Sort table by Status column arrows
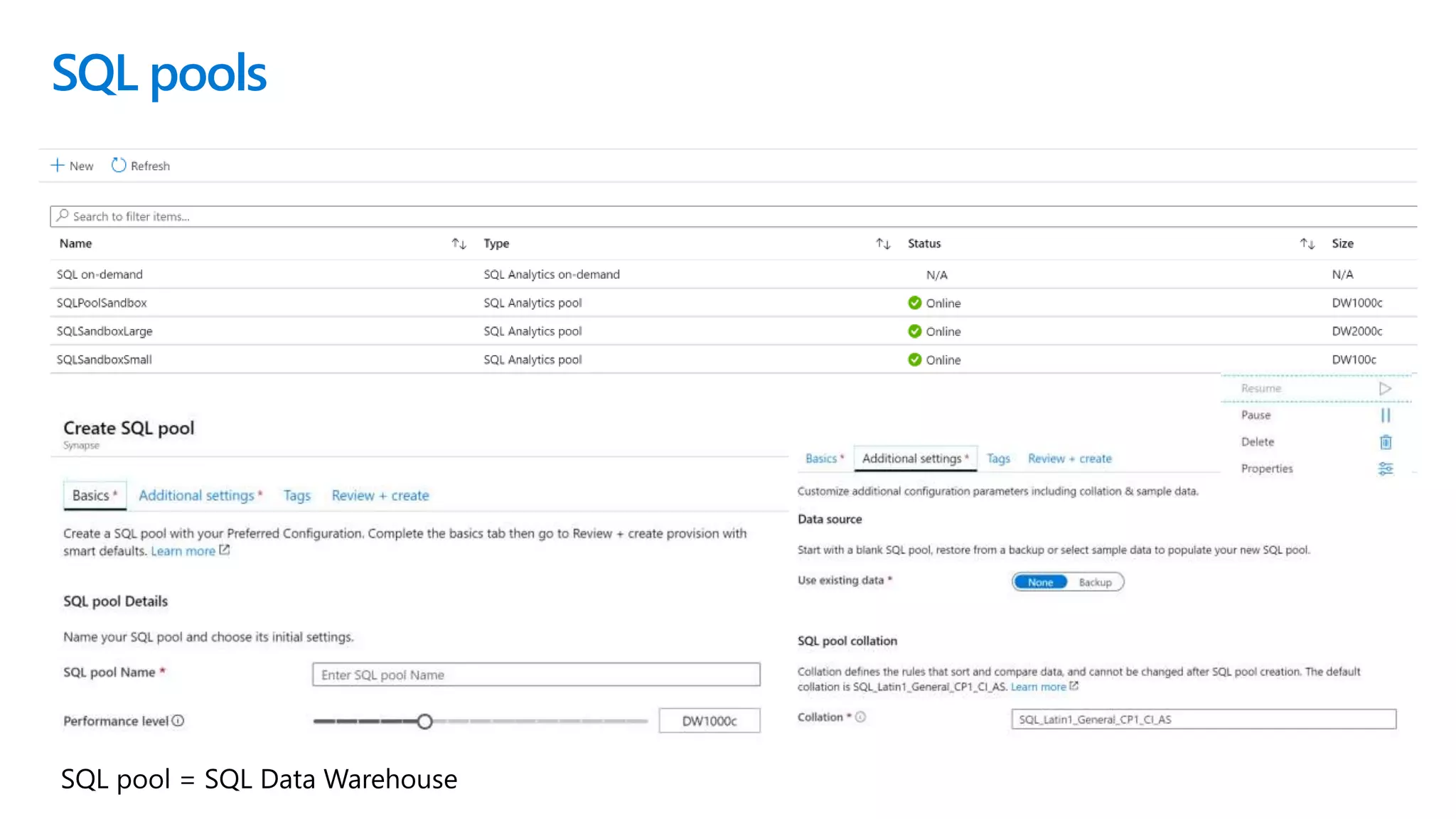The image size is (1456, 819). 1307,244
